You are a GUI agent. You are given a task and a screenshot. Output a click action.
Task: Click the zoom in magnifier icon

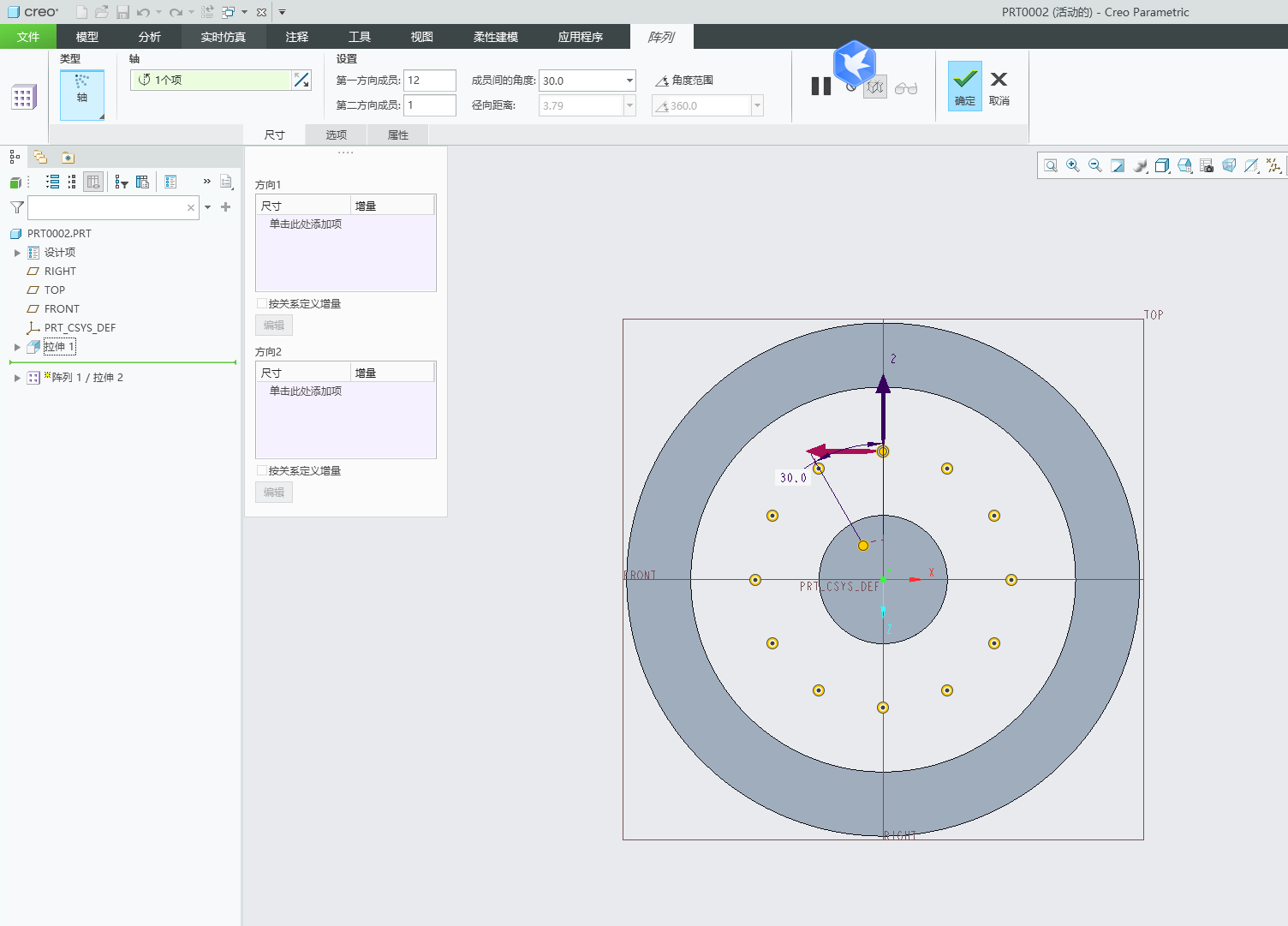click(x=1073, y=166)
